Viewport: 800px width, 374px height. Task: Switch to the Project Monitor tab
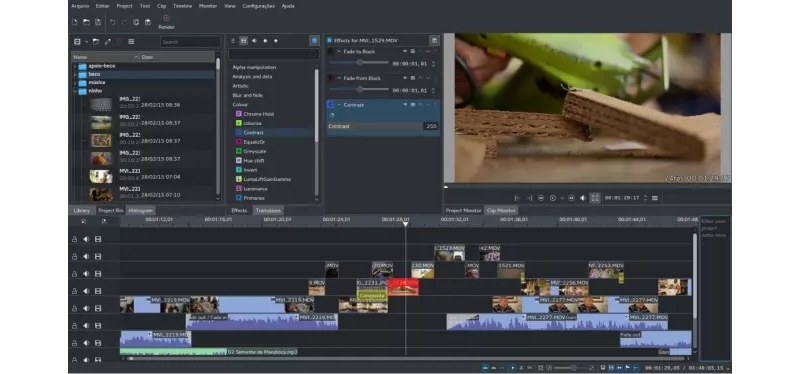point(464,210)
